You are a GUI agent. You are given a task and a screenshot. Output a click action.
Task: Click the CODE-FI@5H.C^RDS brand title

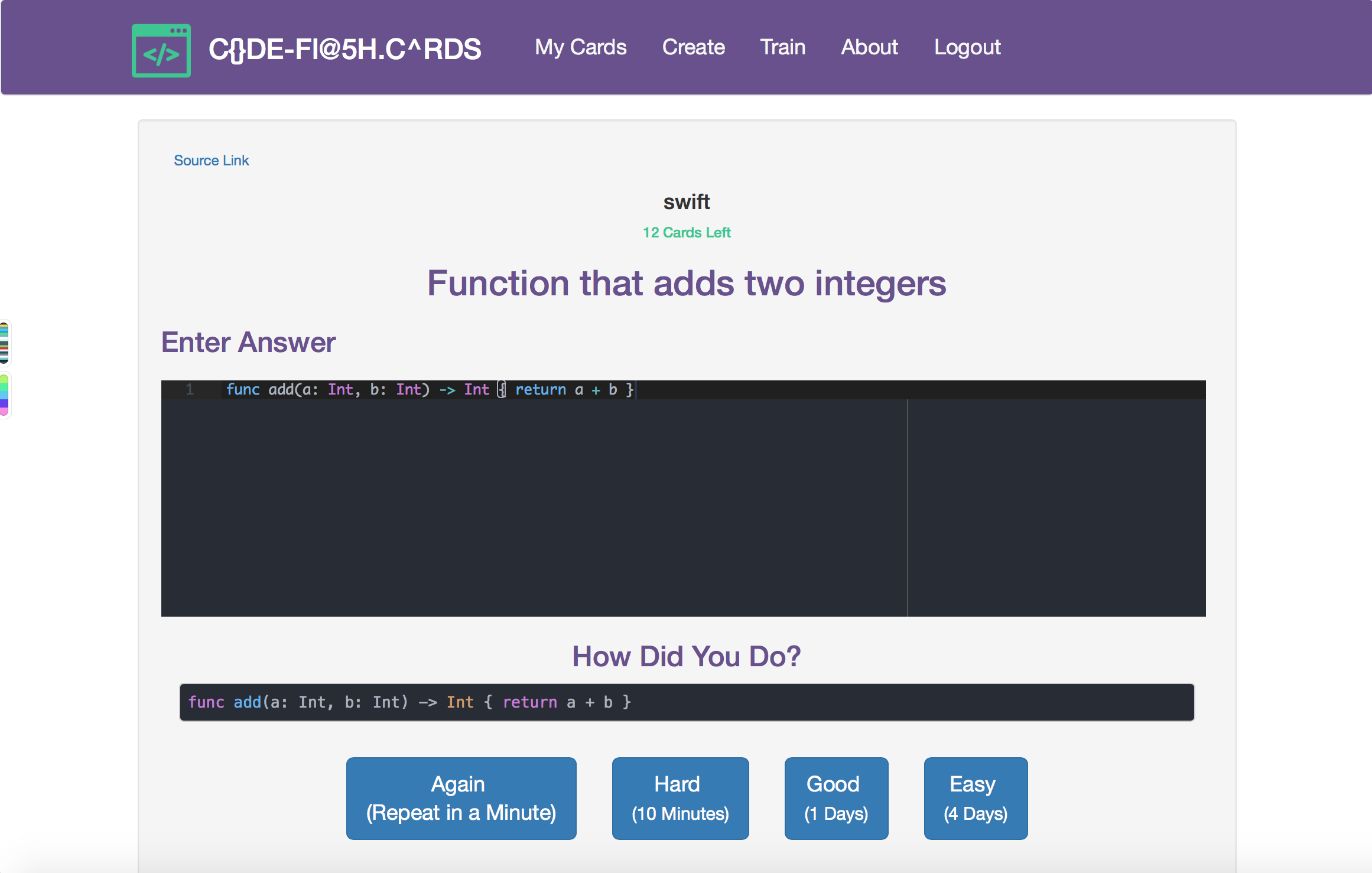[x=345, y=50]
